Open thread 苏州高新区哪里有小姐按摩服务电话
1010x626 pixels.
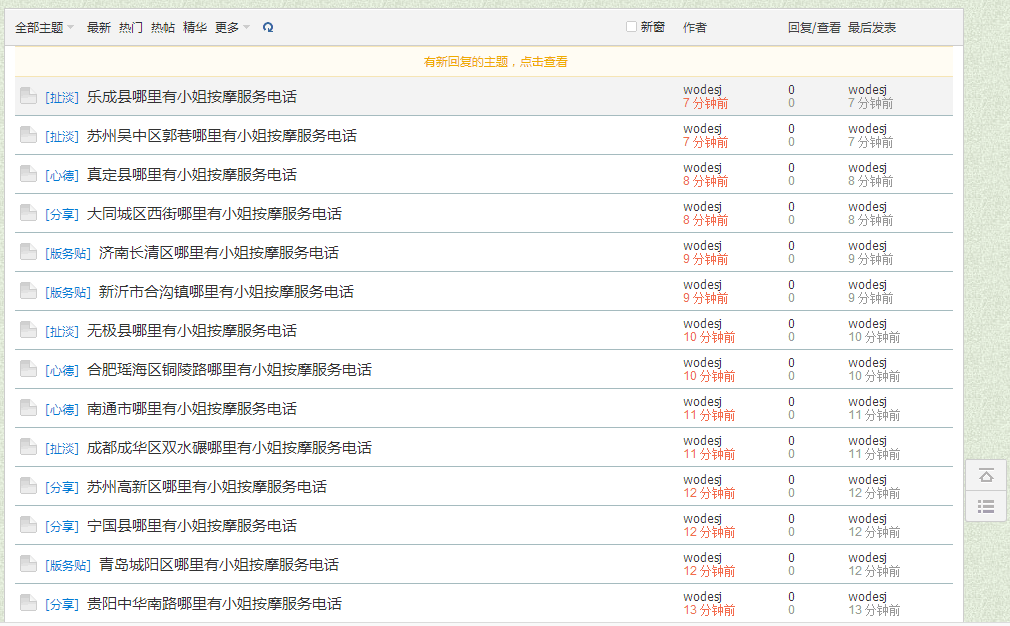pos(207,487)
